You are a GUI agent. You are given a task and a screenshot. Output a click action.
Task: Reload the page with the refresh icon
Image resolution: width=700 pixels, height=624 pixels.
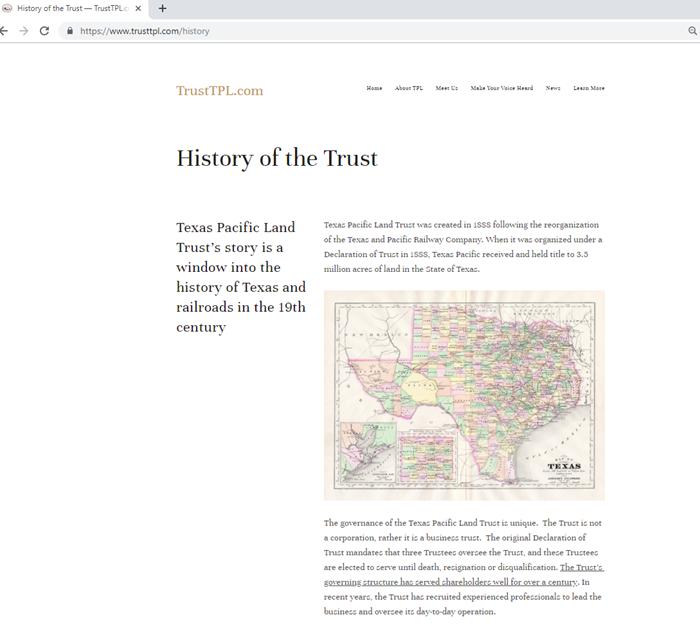[44, 31]
